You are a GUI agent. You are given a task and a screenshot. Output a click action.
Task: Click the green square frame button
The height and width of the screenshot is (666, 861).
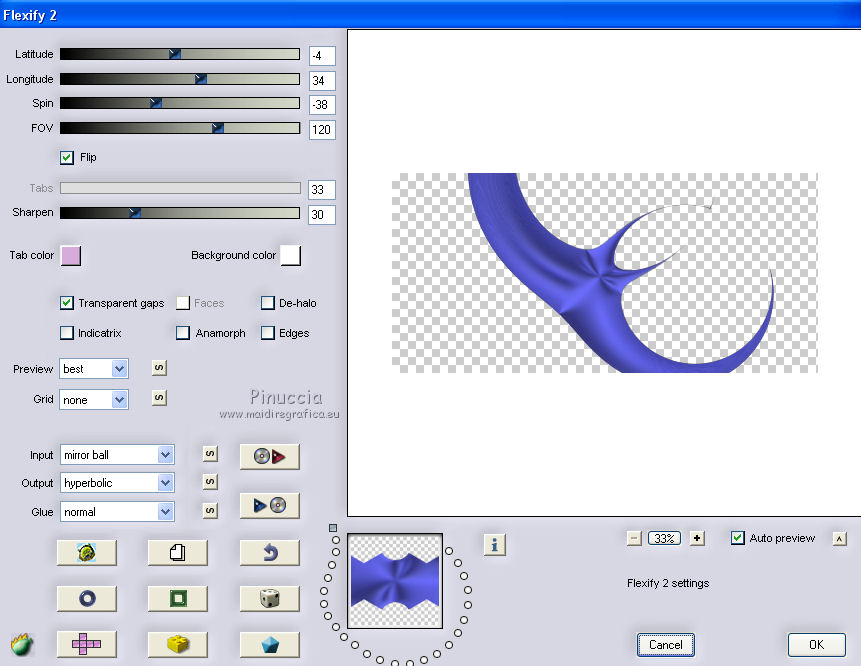(178, 598)
